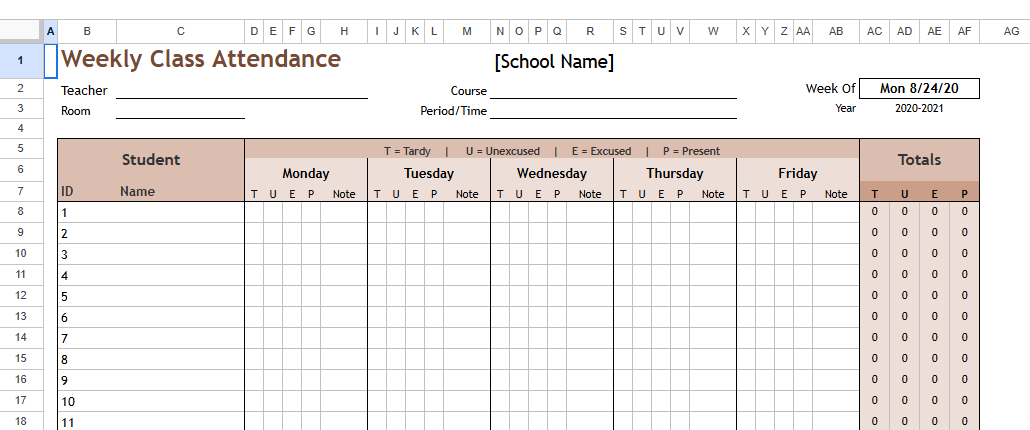The height and width of the screenshot is (430, 1030).
Task: Select the Week Of date cell
Action: [919, 89]
